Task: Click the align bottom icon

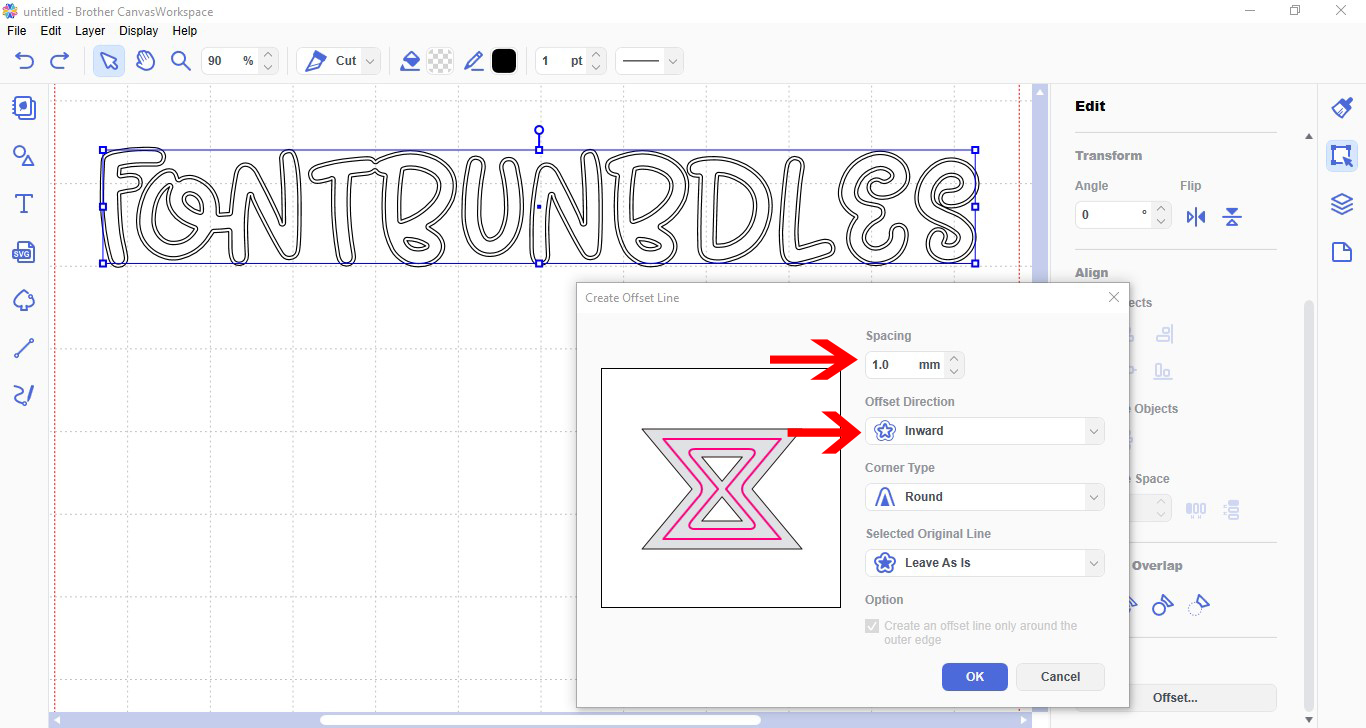Action: (1163, 371)
